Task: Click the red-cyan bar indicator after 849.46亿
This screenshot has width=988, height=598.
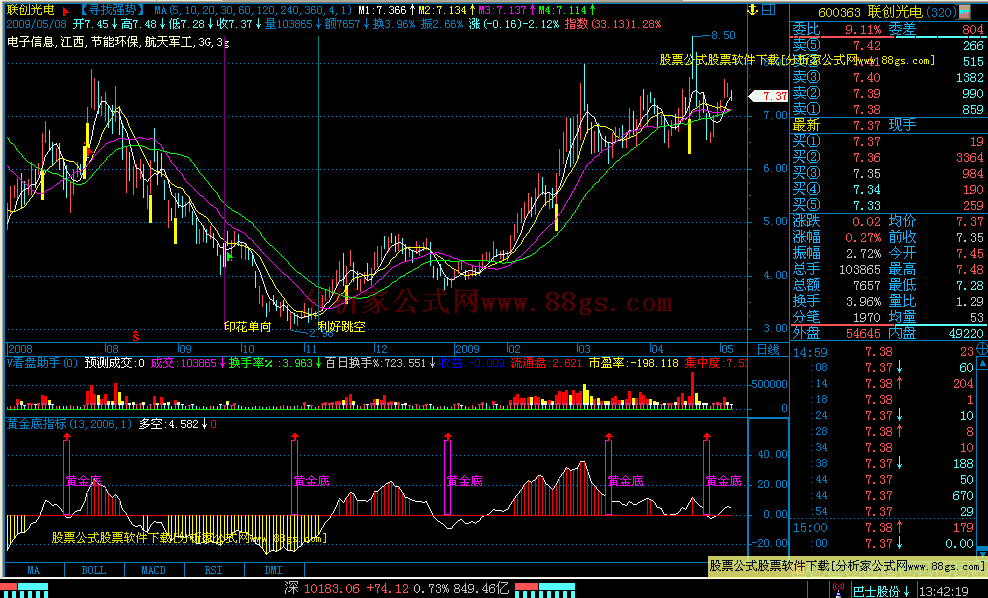Action: click(x=545, y=590)
